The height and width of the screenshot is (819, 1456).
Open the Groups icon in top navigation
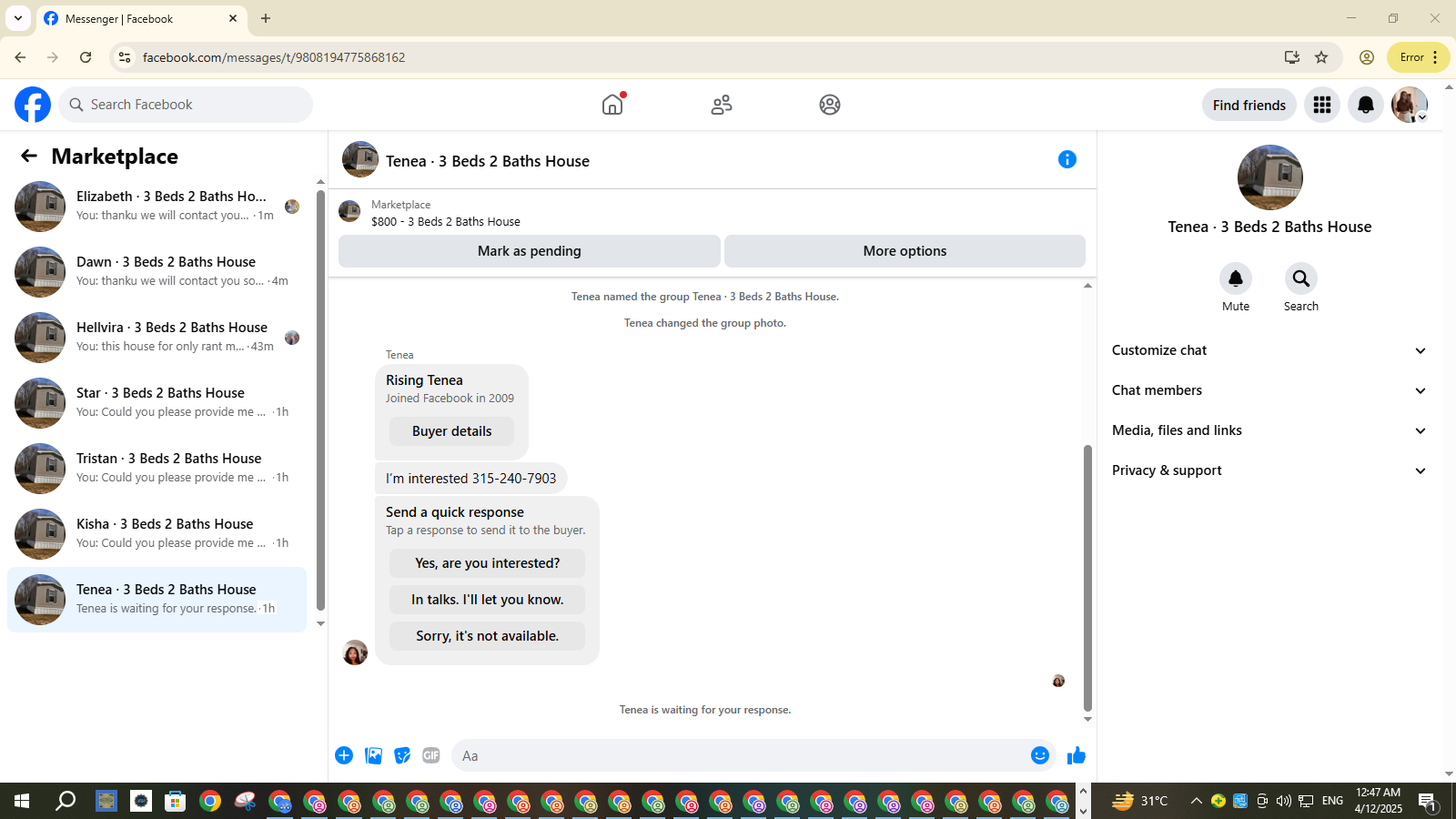coord(830,105)
